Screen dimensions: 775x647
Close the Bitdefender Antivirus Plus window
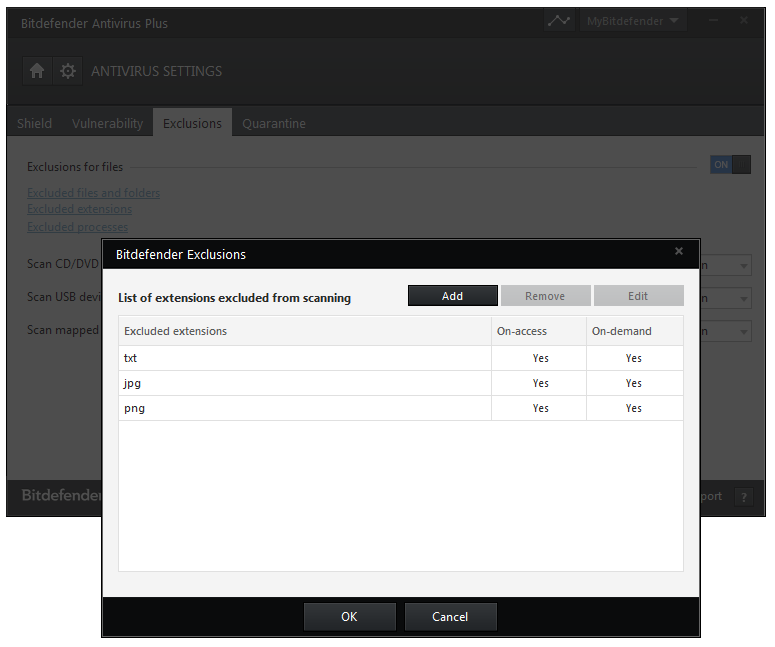[x=744, y=20]
